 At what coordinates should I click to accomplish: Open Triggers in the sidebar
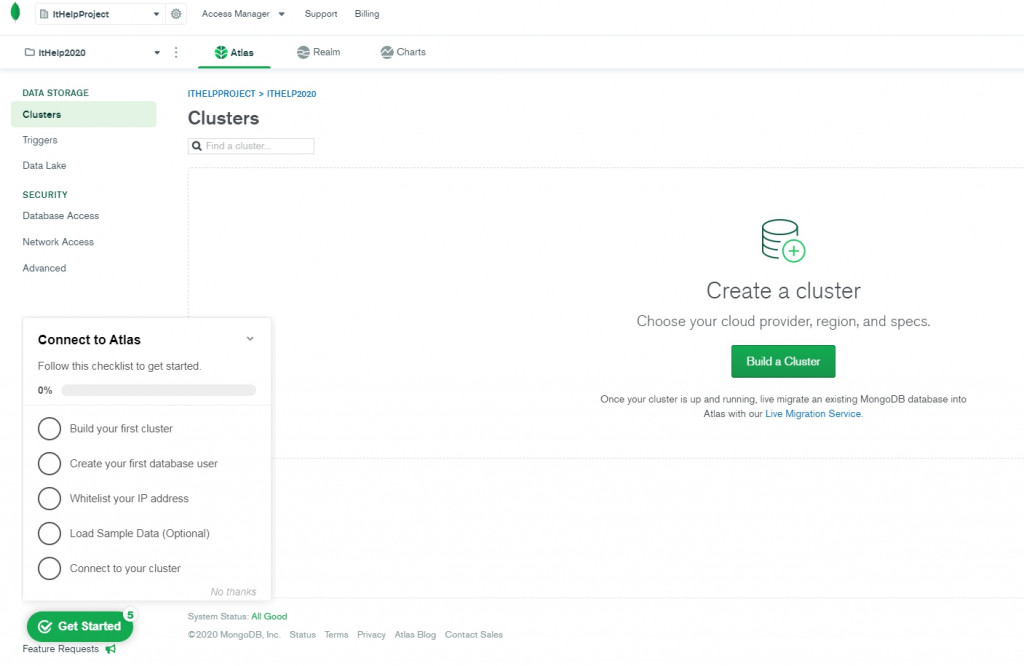[x=40, y=140]
